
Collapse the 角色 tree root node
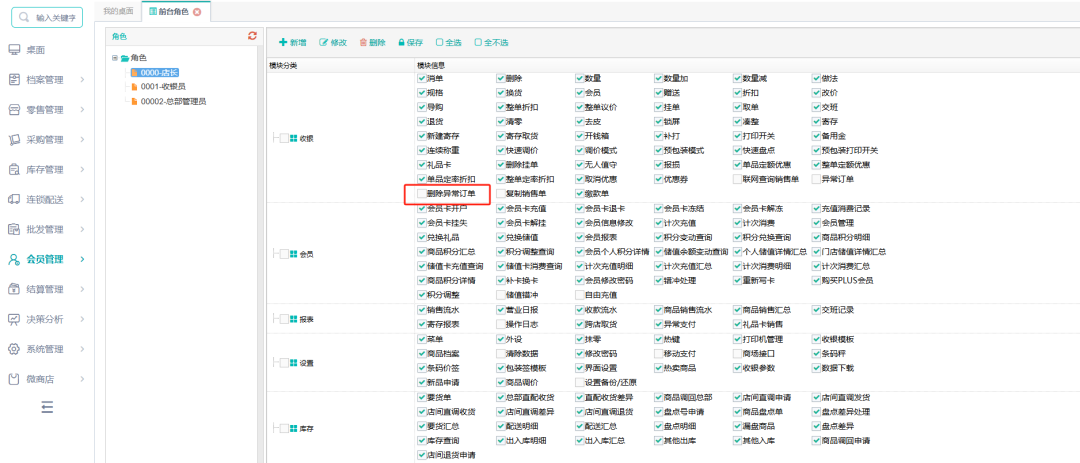(x=114, y=58)
